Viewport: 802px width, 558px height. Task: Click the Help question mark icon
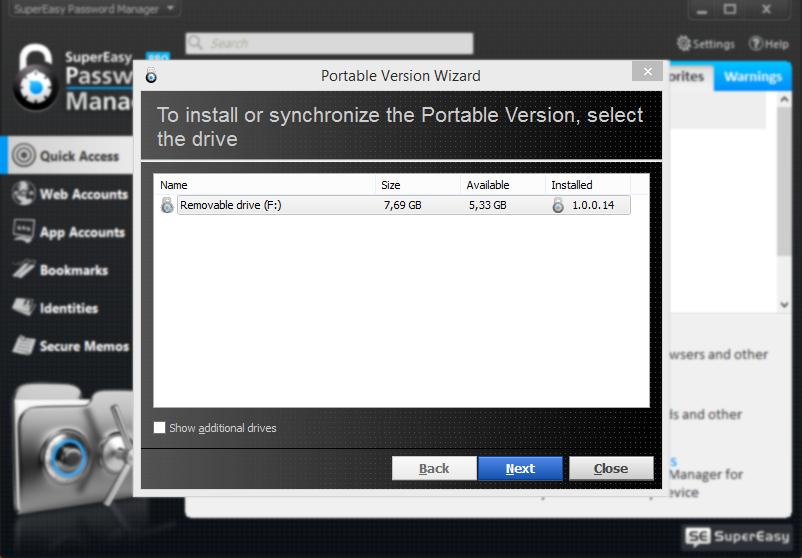pos(755,44)
